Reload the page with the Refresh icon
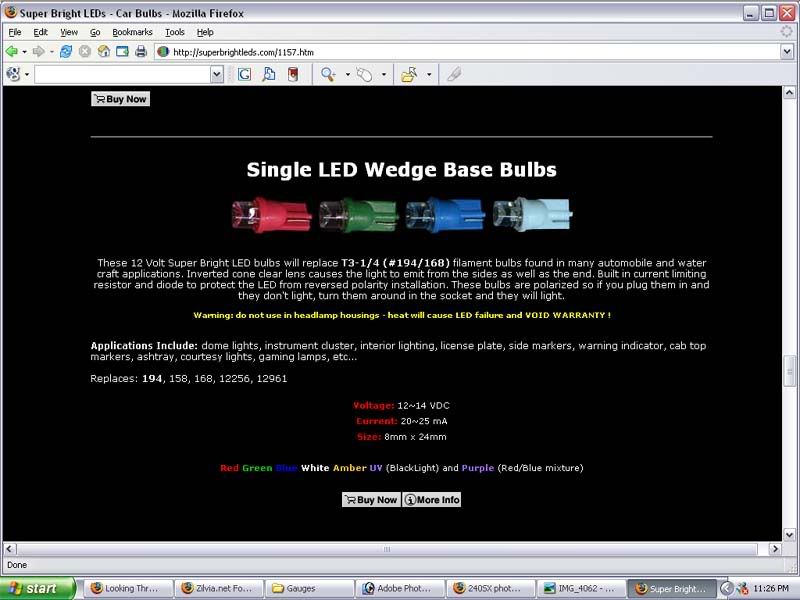Image resolution: width=800 pixels, height=600 pixels. point(66,52)
